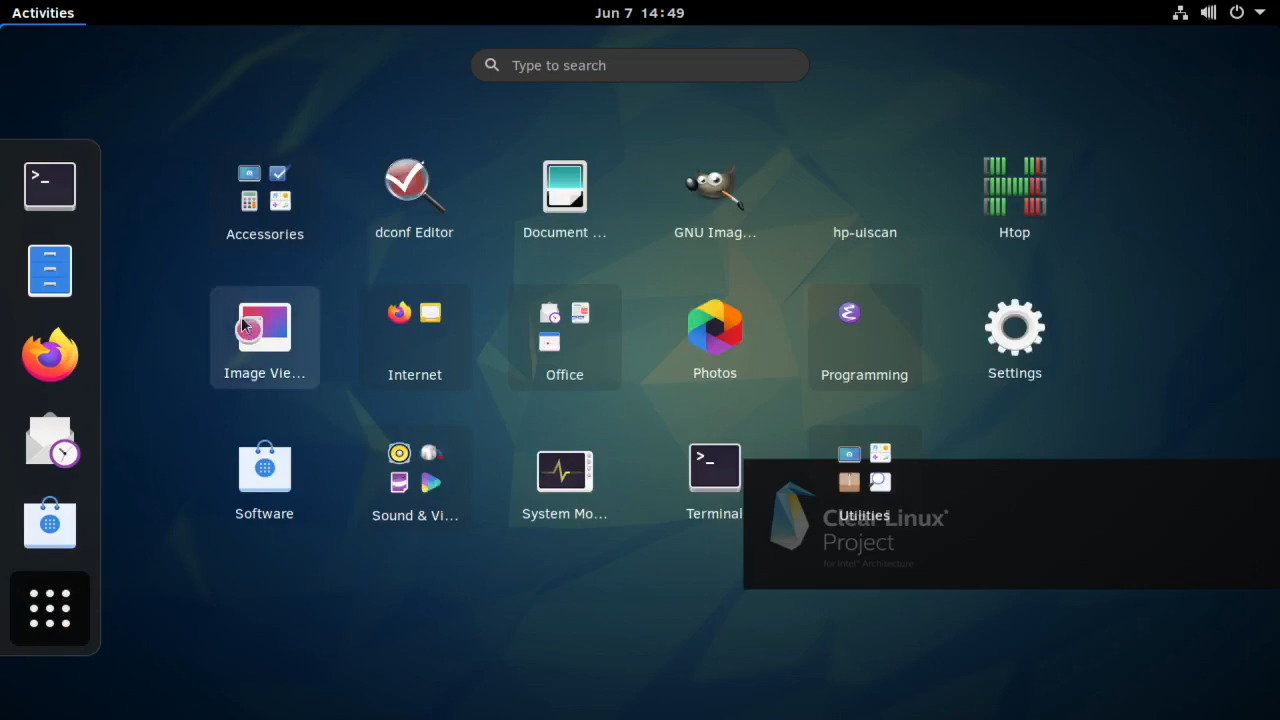Open the dconf Editor application

[414, 200]
